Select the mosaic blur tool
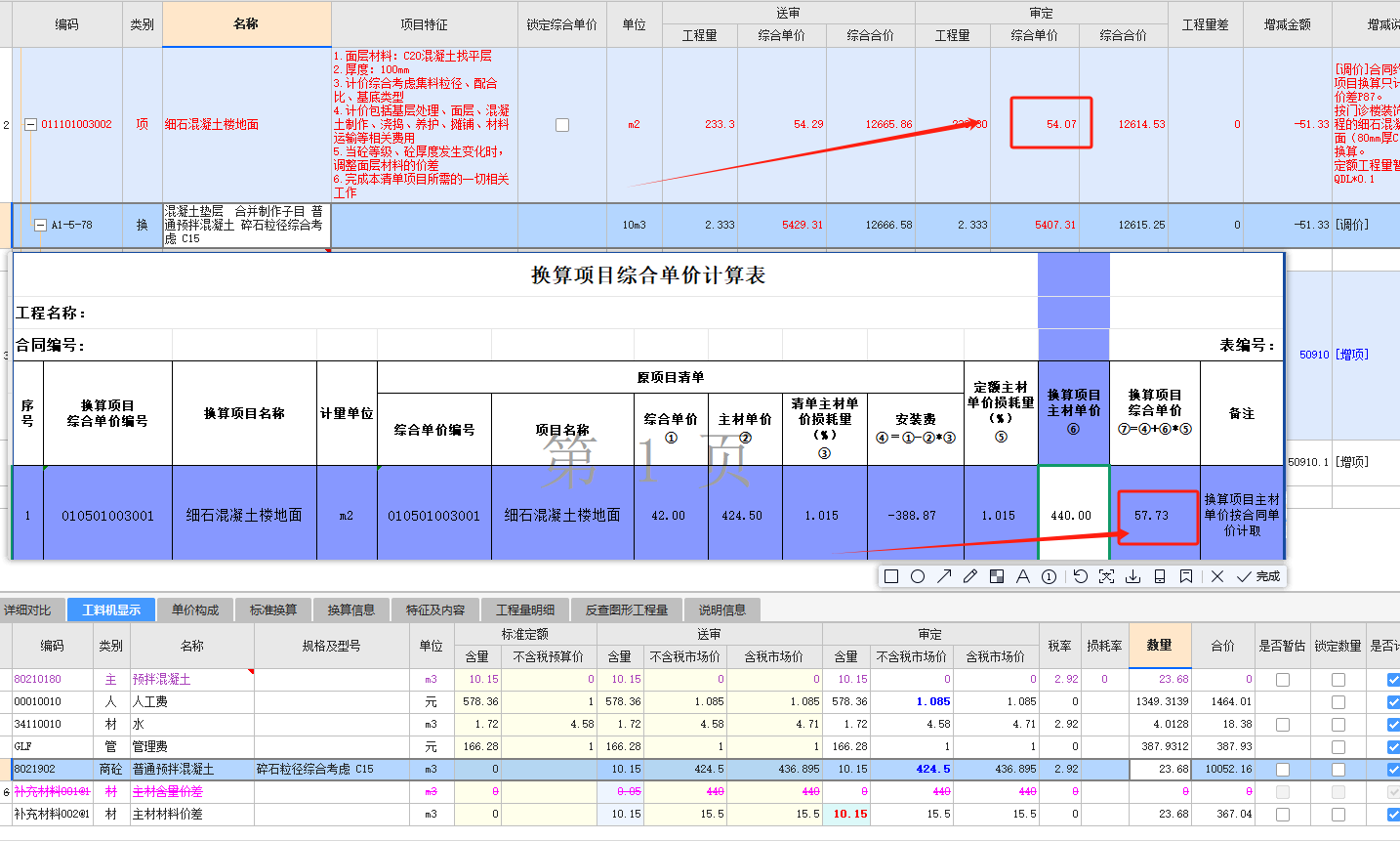The image size is (1400, 841). 996,576
